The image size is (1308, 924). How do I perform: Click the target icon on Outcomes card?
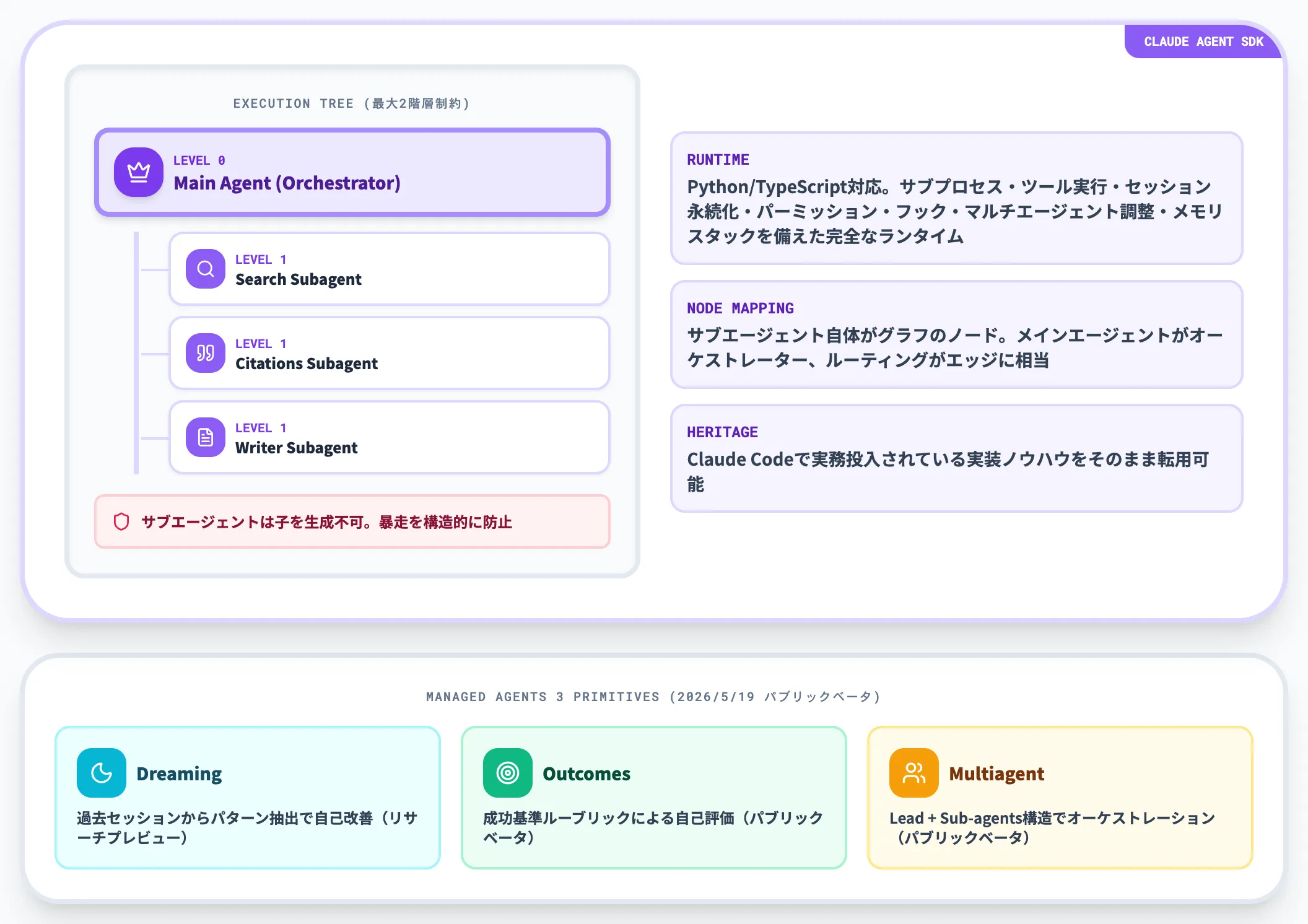click(x=508, y=773)
